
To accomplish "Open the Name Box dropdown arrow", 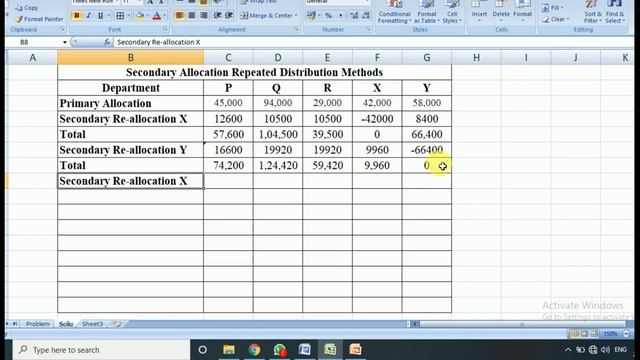I will pos(64,42).
